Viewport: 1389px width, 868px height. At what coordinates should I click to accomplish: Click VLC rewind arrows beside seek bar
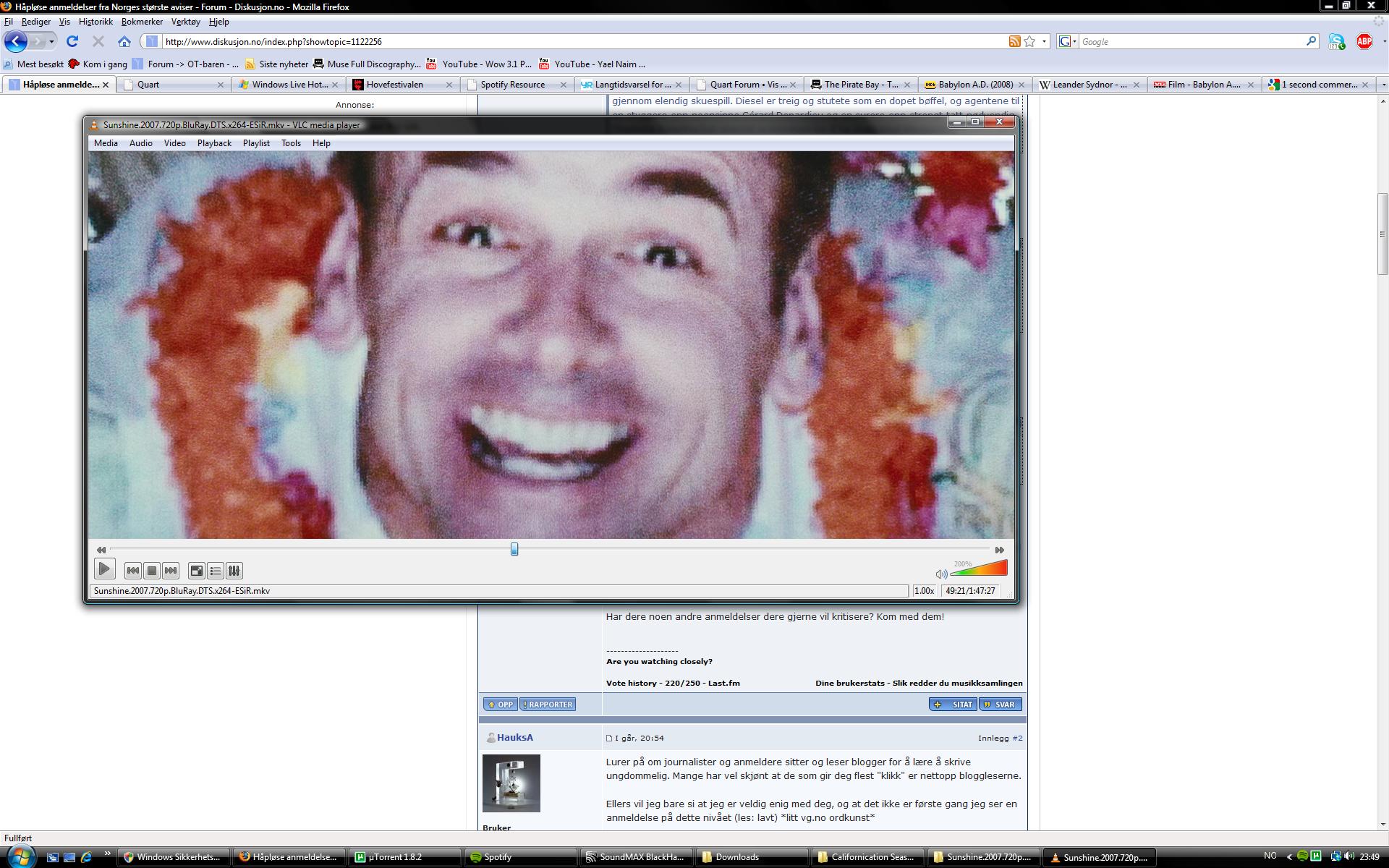101,550
